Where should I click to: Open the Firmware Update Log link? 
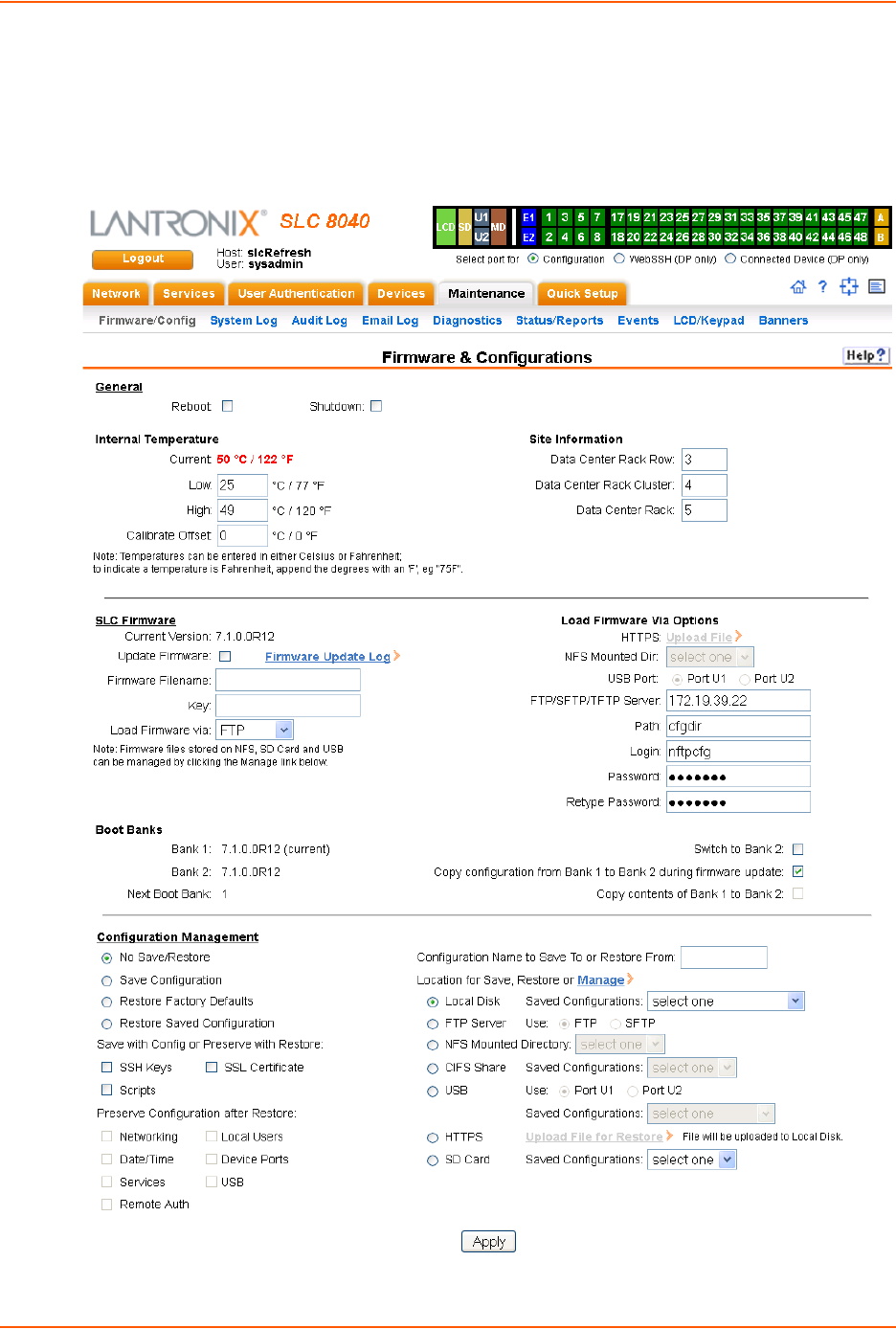[x=327, y=657]
